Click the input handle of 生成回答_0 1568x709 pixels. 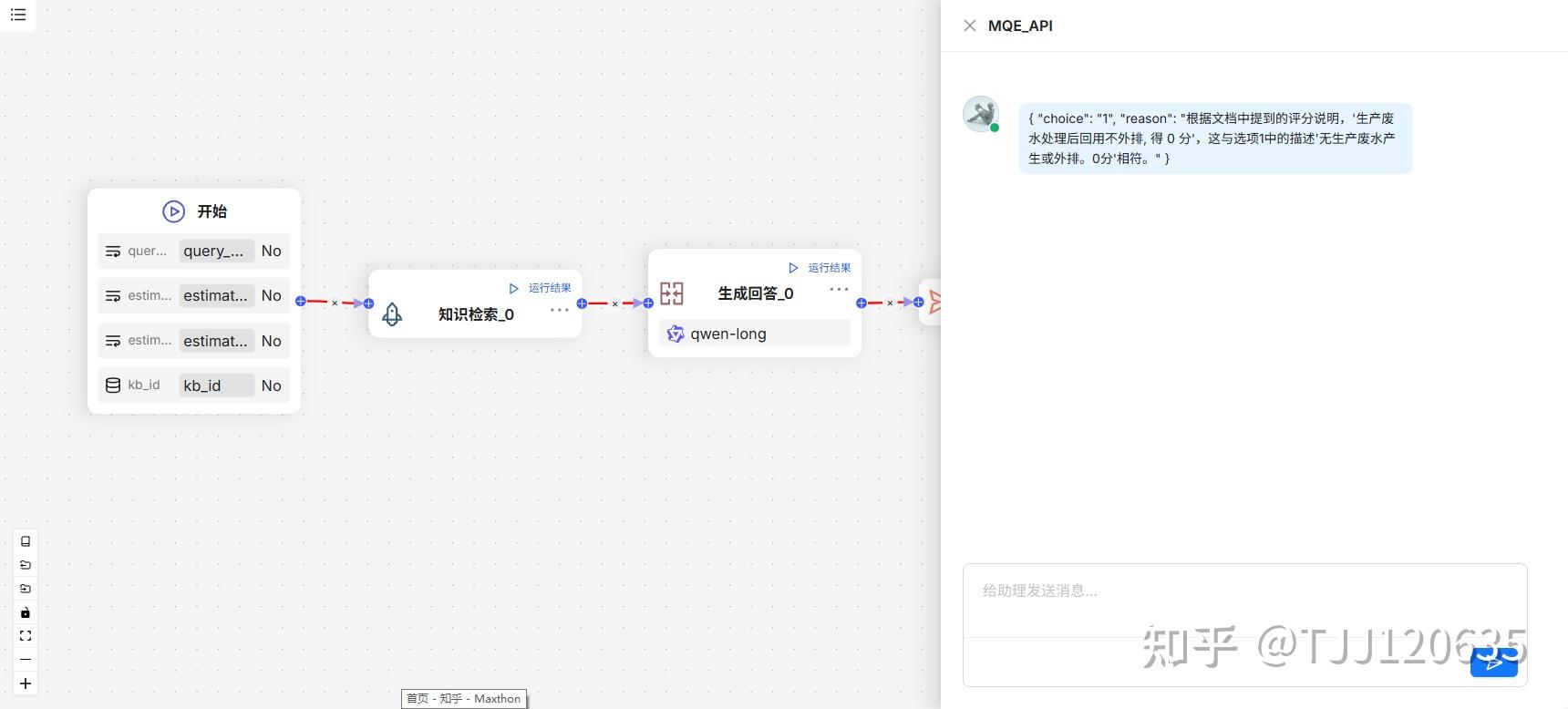(x=648, y=303)
